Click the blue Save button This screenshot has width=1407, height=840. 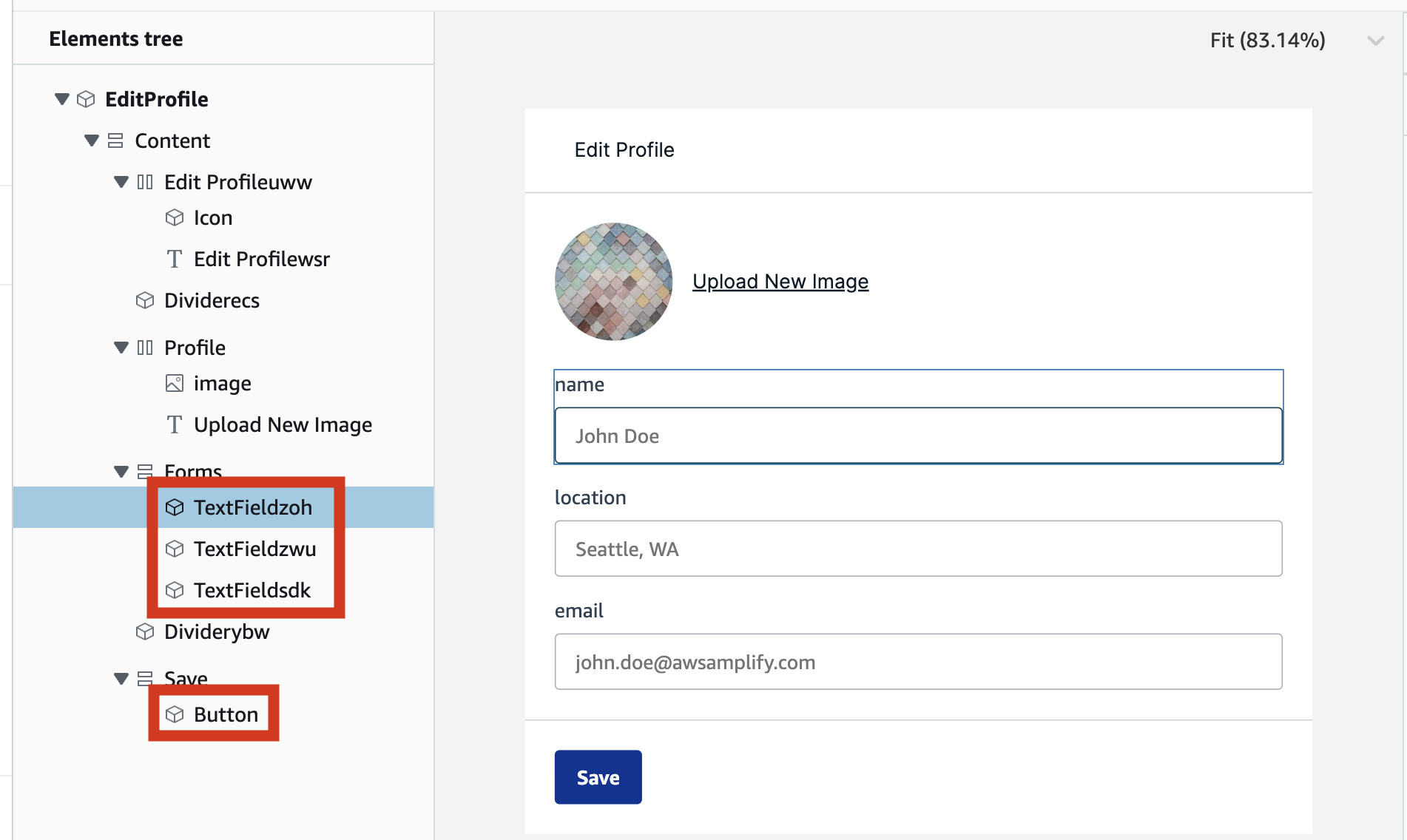pyautogui.click(x=598, y=777)
